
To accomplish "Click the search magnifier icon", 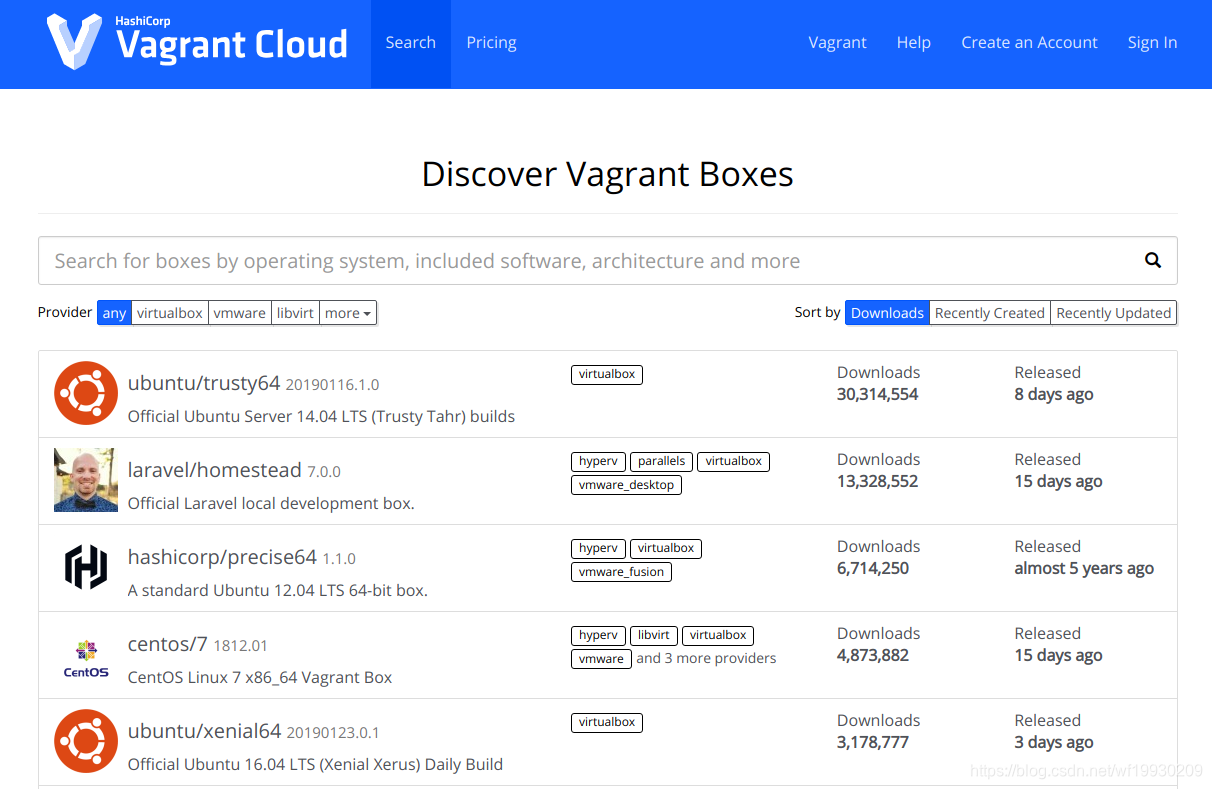I will click(1153, 260).
